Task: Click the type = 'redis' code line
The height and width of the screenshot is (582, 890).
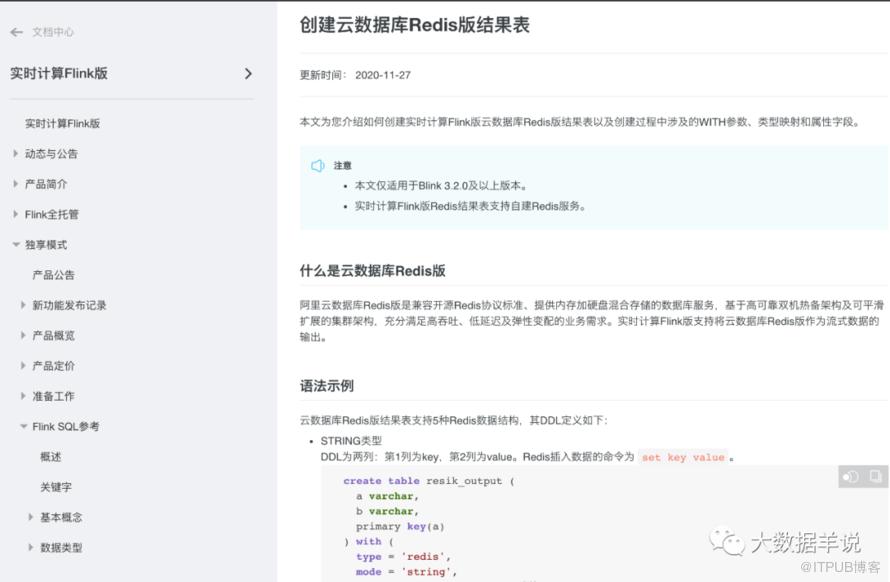Action: [403, 556]
